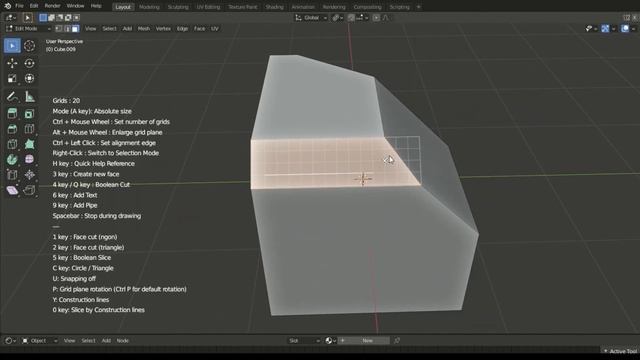The width and height of the screenshot is (640, 360).
Task: Open the File menu
Action: coord(19,6)
